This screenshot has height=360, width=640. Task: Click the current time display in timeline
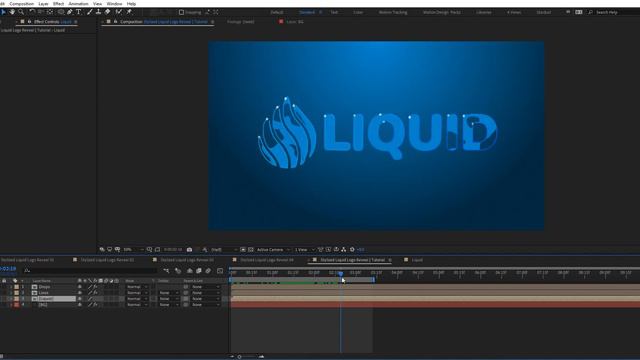pos(8,269)
